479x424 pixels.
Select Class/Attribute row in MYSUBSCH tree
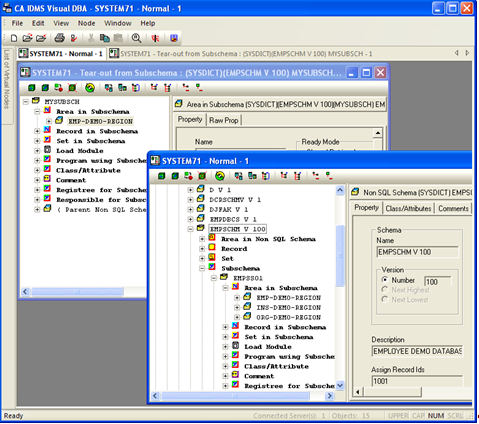coord(88,170)
